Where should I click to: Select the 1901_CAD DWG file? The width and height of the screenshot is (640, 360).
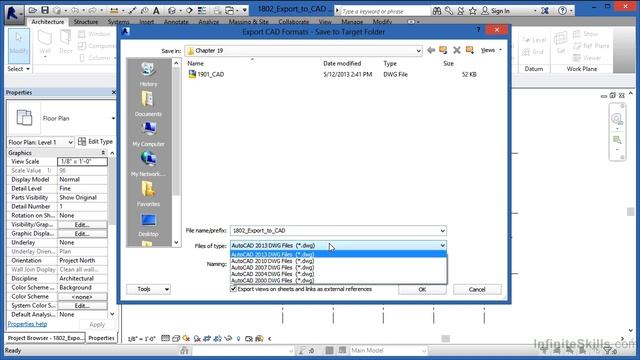[207, 74]
